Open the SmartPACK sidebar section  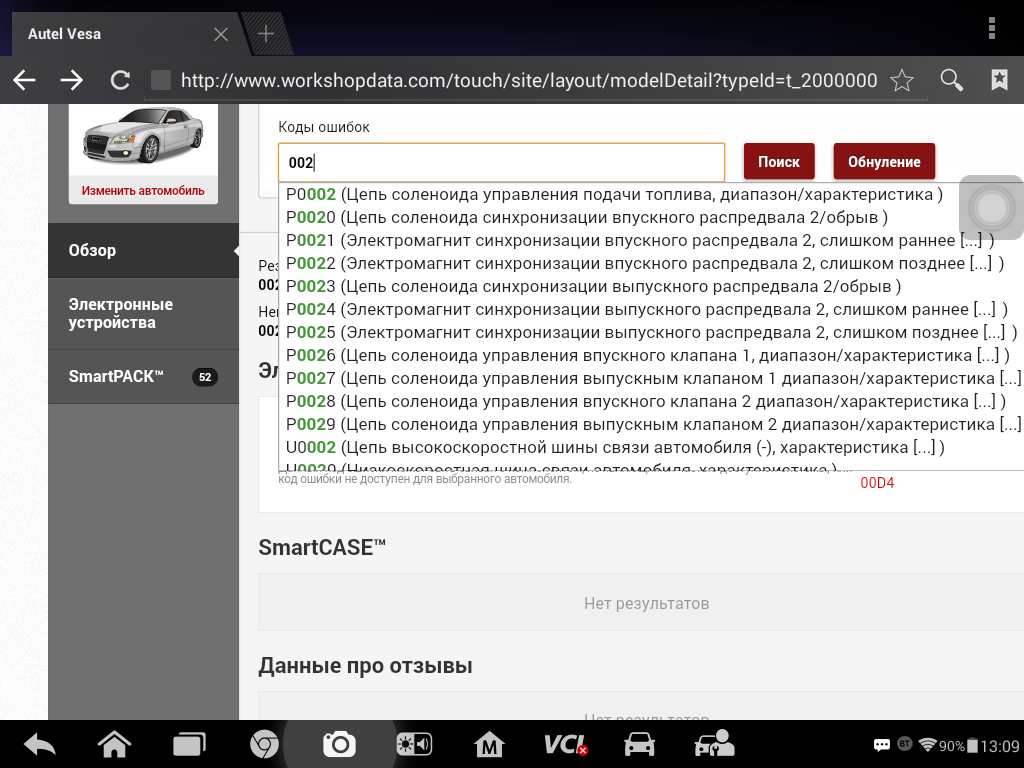coord(144,377)
